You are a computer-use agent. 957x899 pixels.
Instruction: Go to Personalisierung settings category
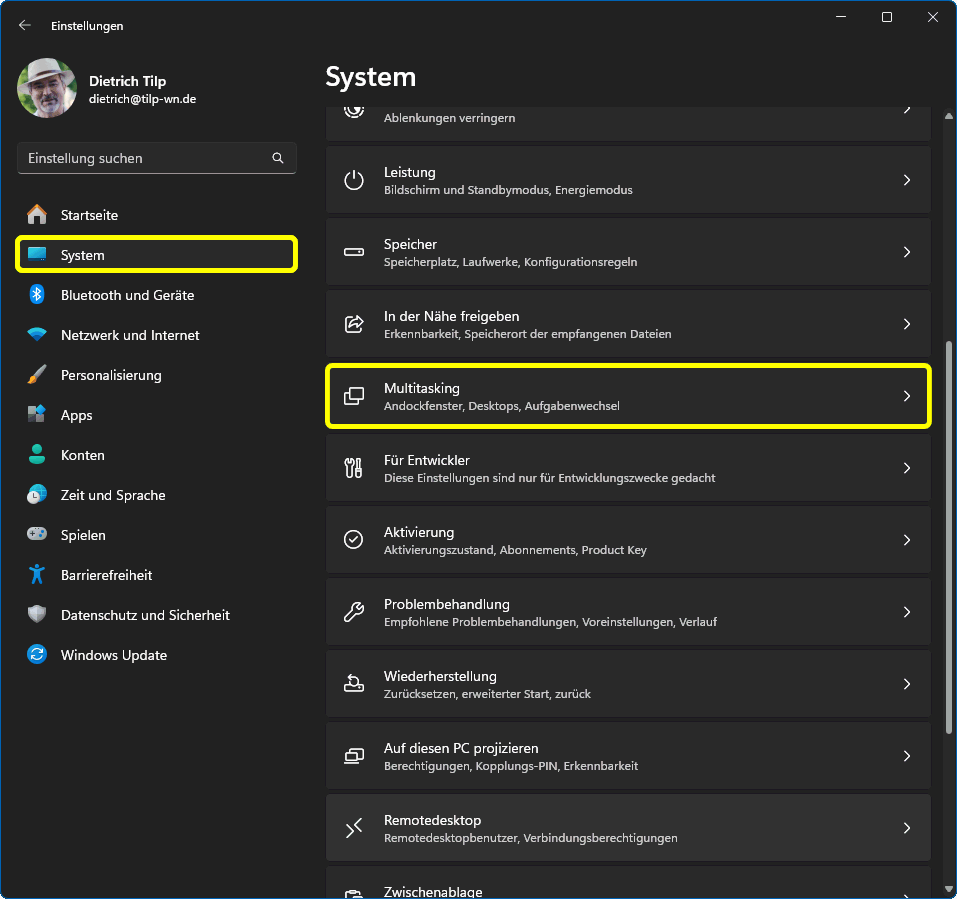tap(110, 375)
